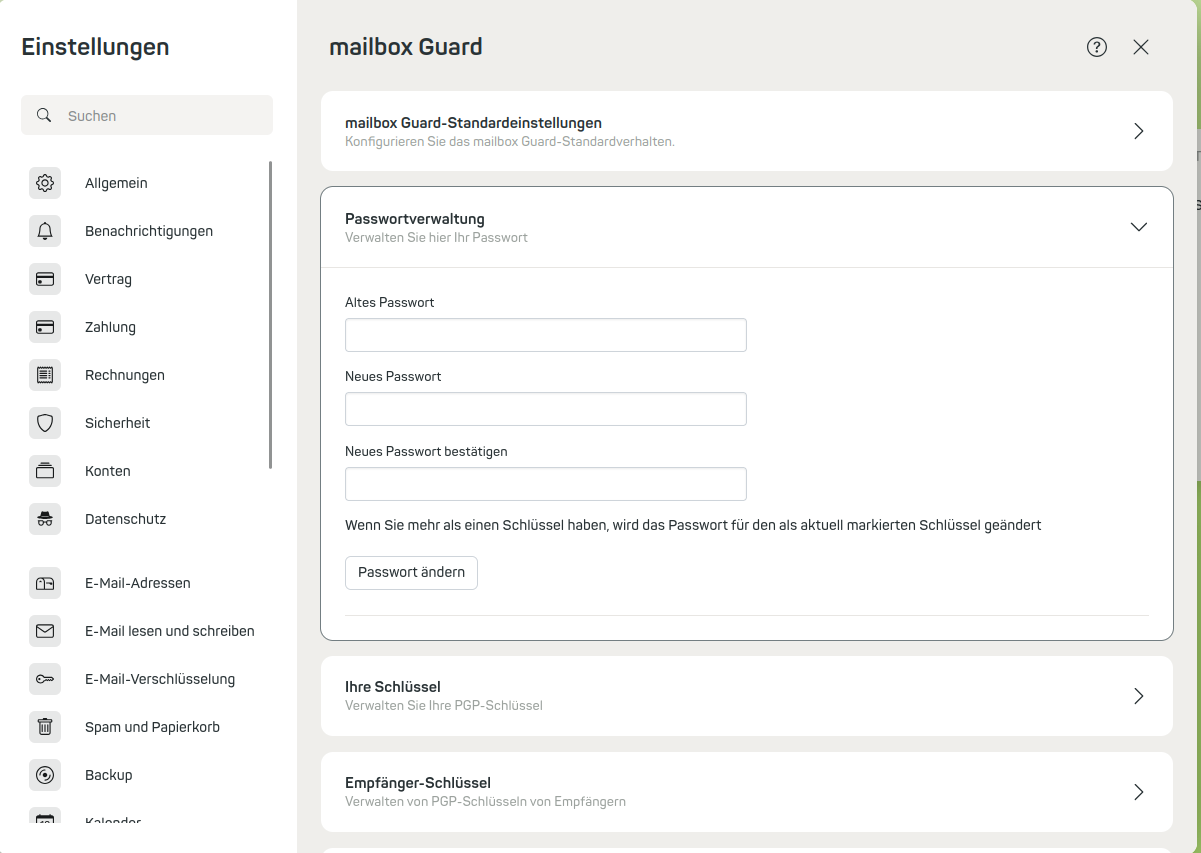Click the Benachrichtigungen bell icon
This screenshot has height=853, width=1201.
[45, 231]
